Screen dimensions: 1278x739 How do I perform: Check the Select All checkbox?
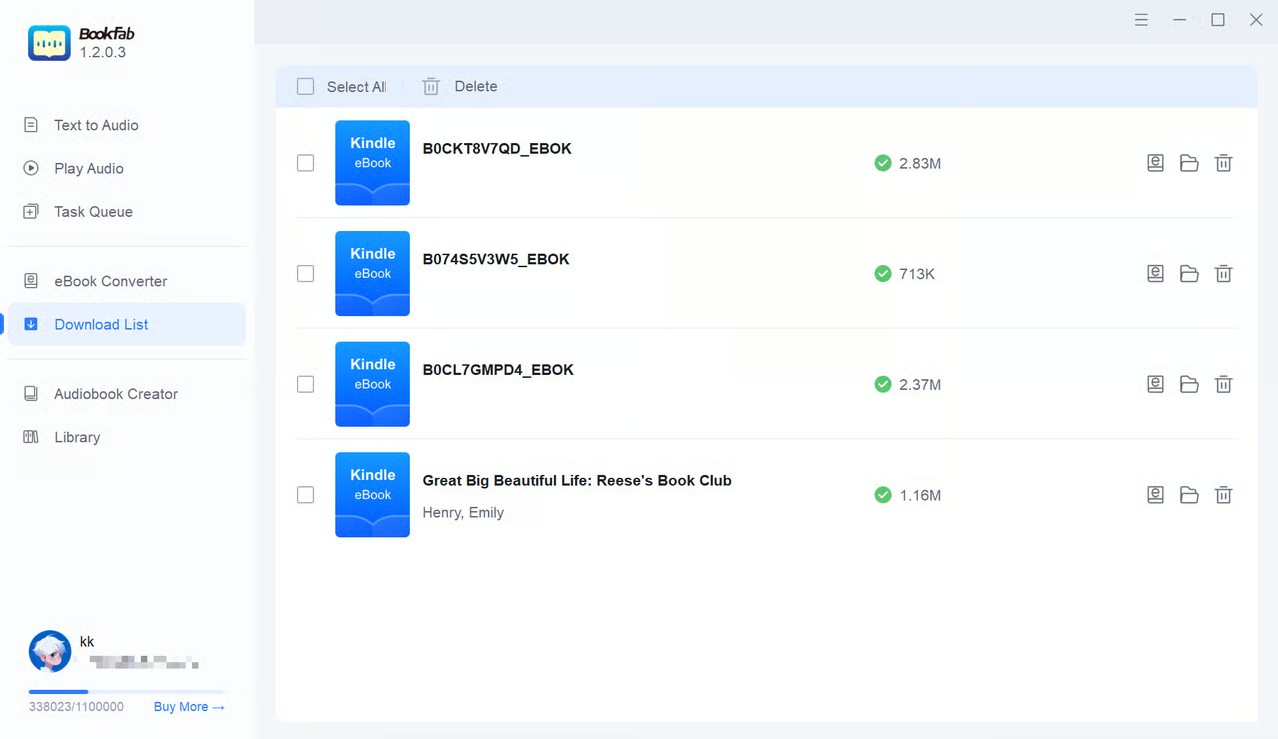(306, 87)
